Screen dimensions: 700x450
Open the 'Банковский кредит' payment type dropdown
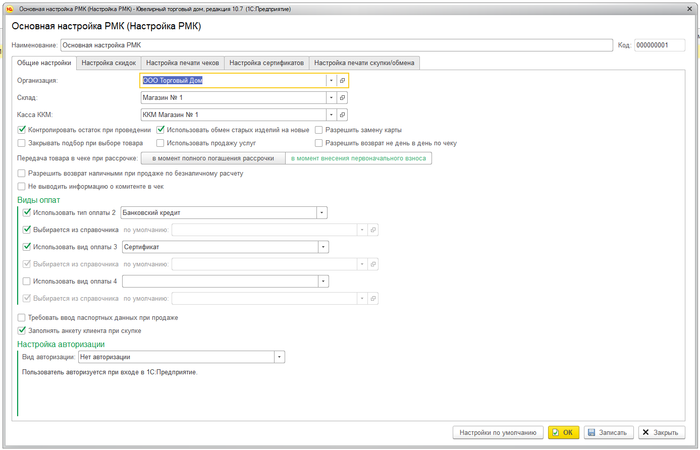(321, 212)
